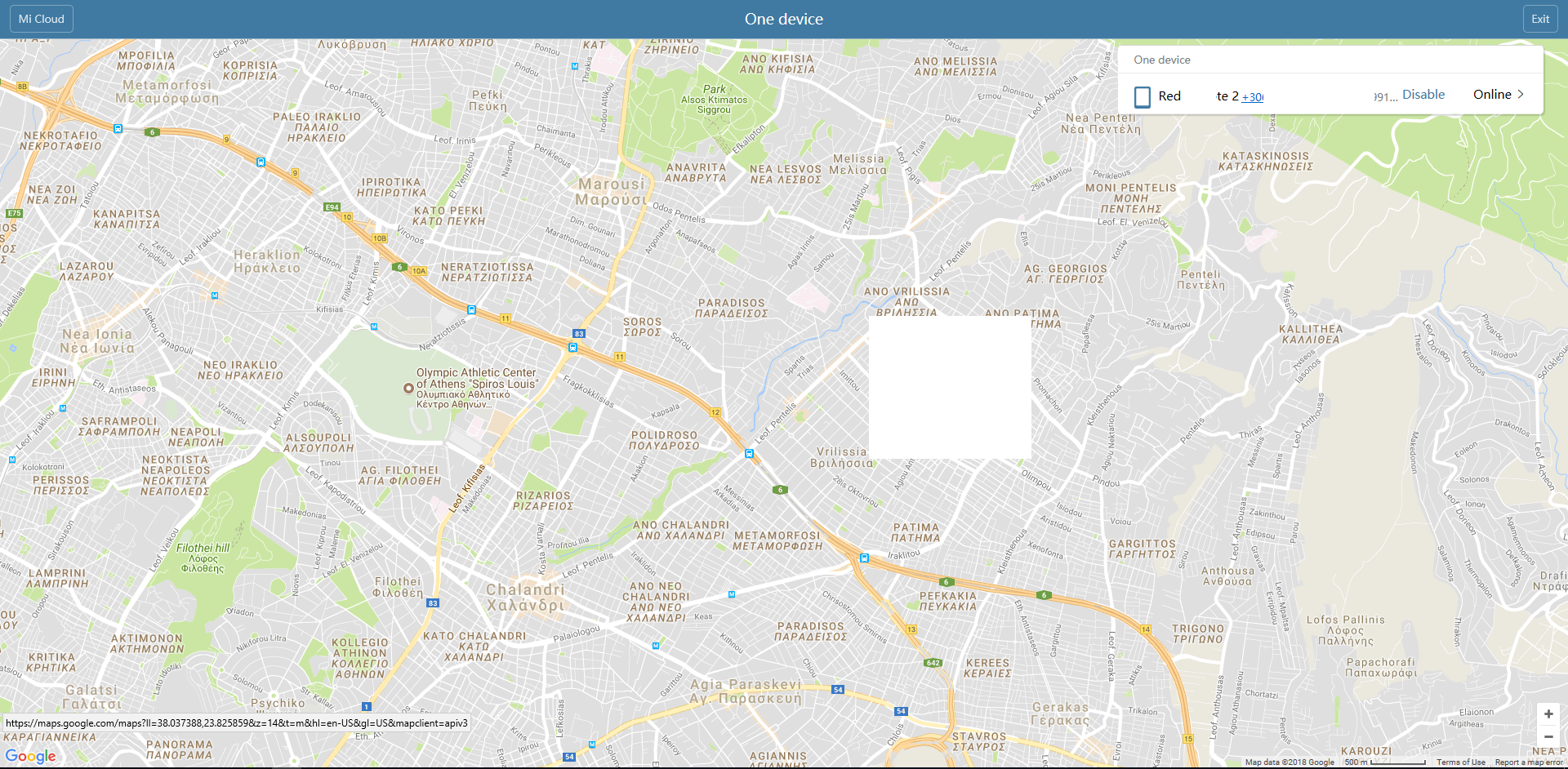Click the transit station icon near Patima
Image resolution: width=1568 pixels, height=769 pixels.
[864, 558]
